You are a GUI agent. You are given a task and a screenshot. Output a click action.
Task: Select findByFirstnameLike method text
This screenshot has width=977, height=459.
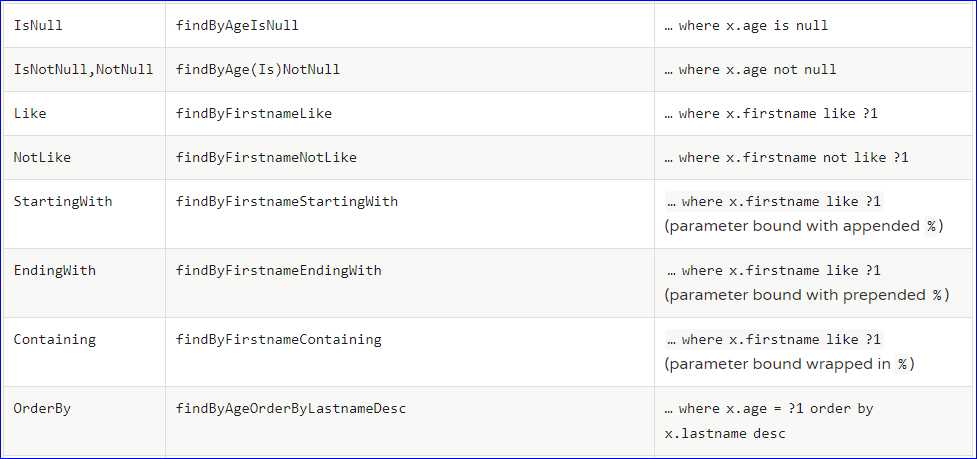click(x=254, y=113)
